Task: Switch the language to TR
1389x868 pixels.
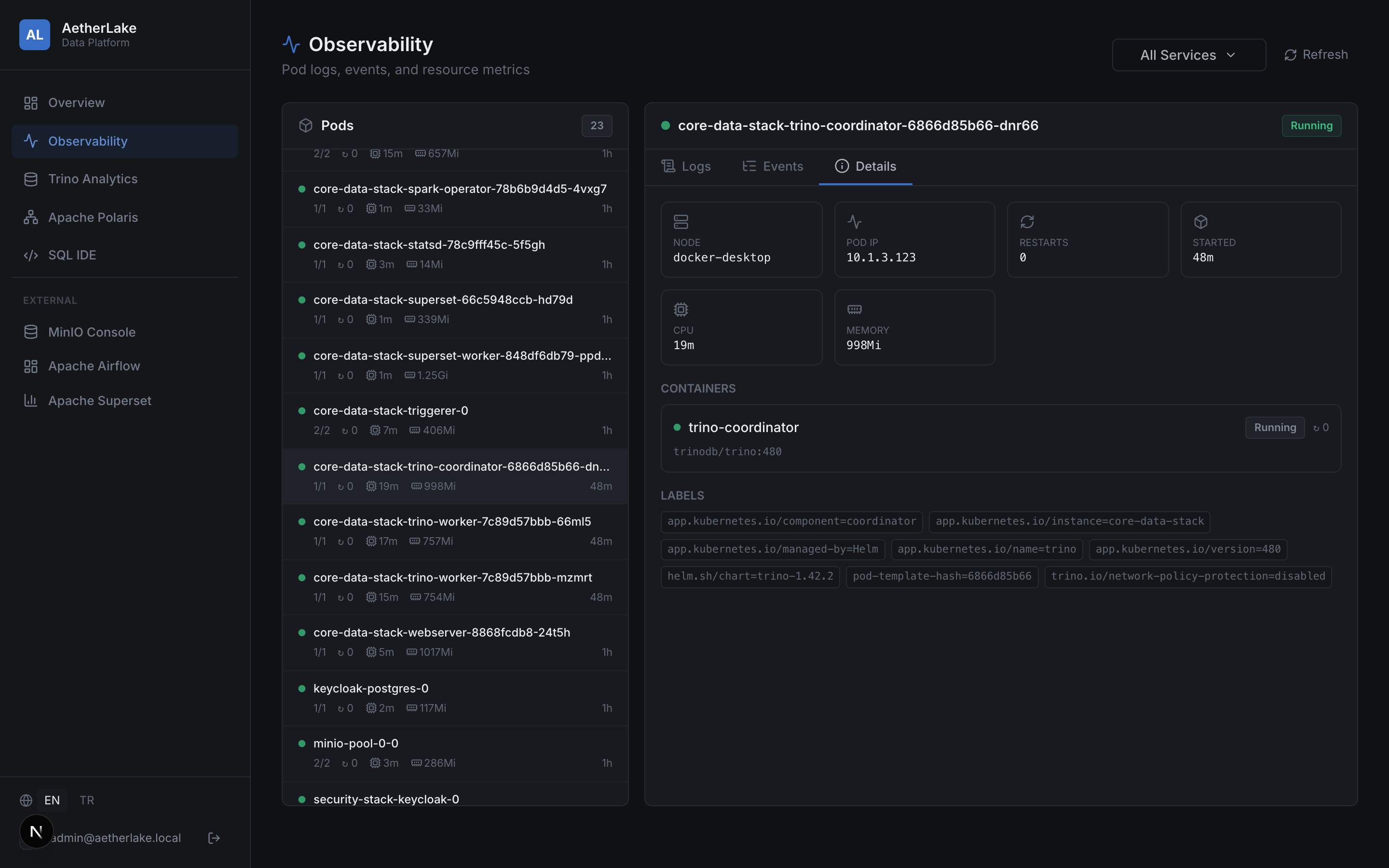Action: point(87,800)
